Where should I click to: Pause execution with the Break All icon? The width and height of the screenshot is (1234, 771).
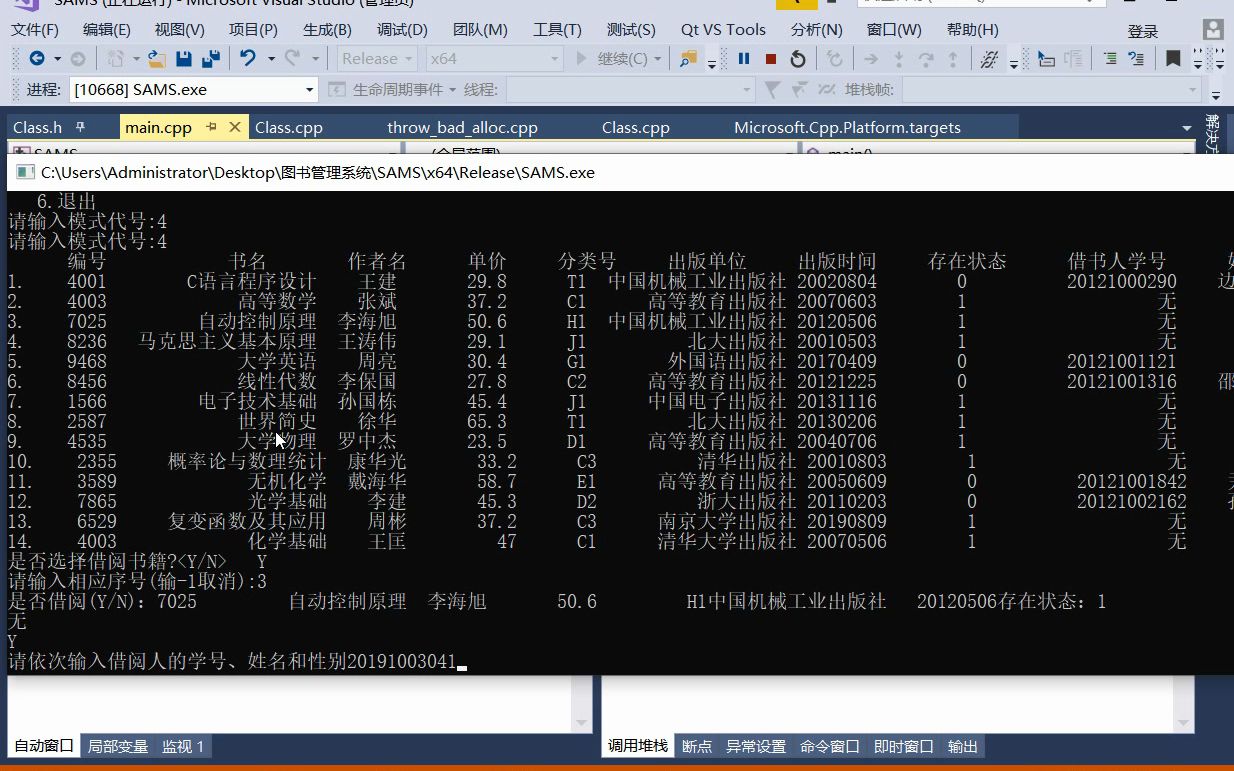click(x=744, y=59)
